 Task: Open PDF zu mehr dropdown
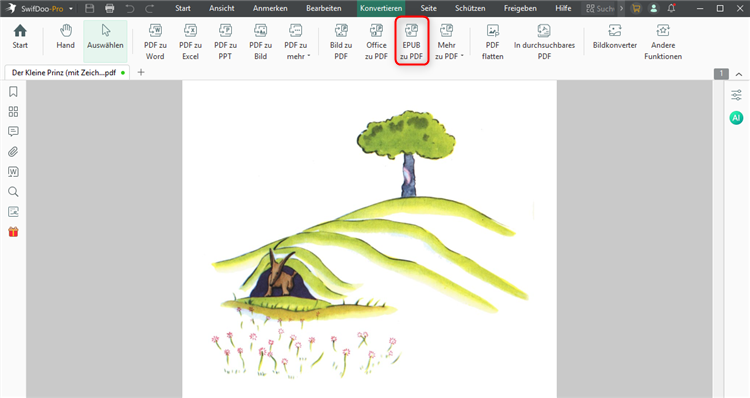pyautogui.click(x=296, y=42)
